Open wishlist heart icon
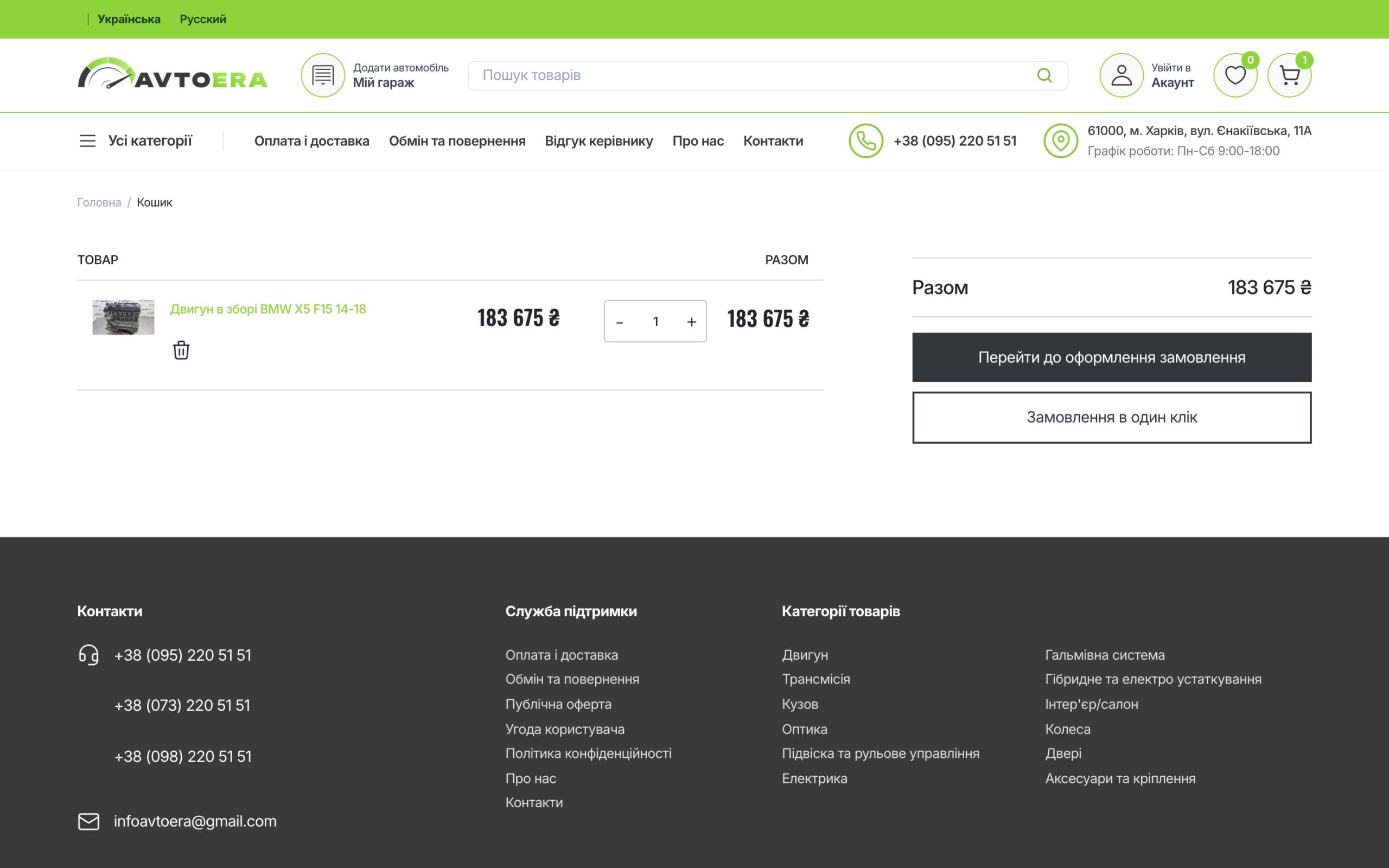Viewport: 1389px width, 868px height. pyautogui.click(x=1234, y=75)
